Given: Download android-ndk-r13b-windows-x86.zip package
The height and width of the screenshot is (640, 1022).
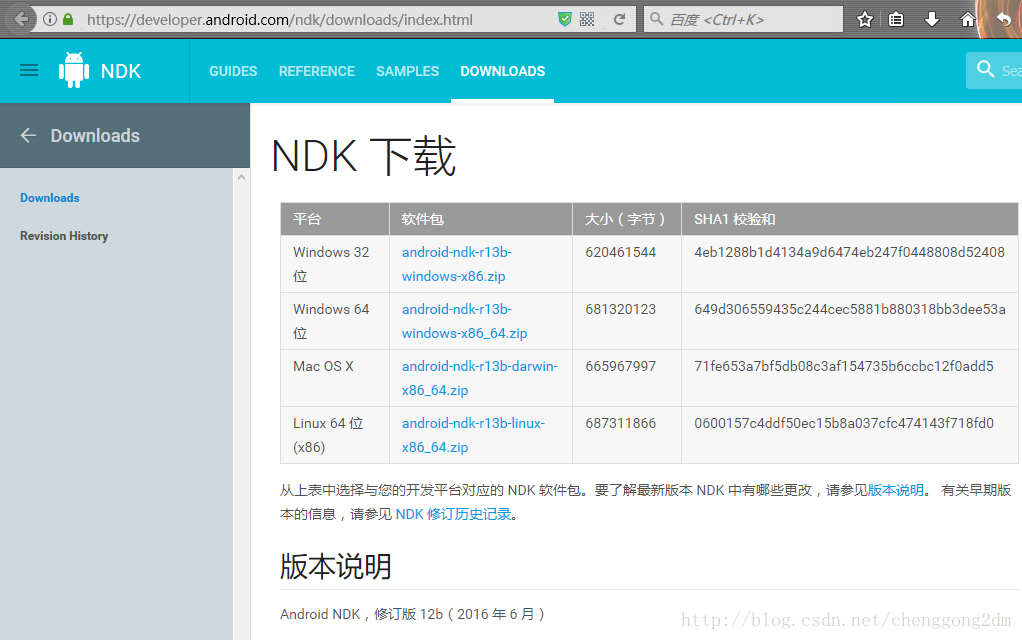Looking at the screenshot, I should tap(456, 264).
